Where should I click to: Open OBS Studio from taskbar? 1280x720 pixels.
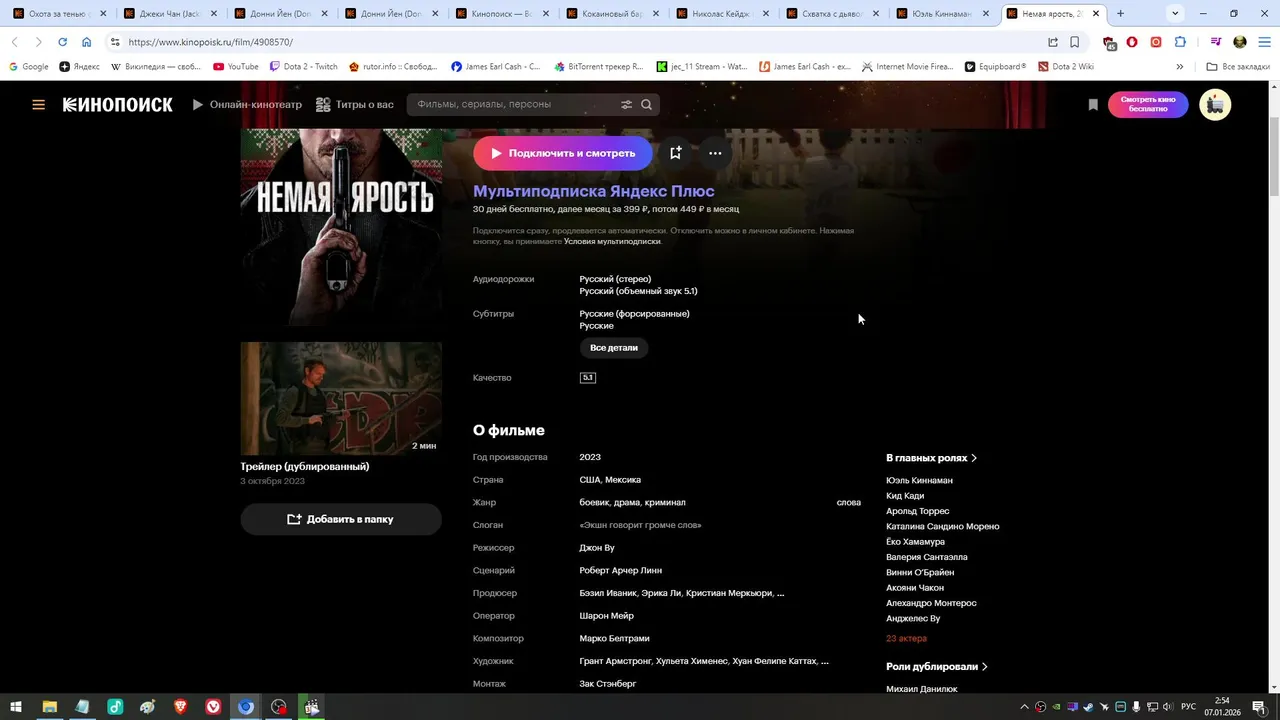(279, 707)
